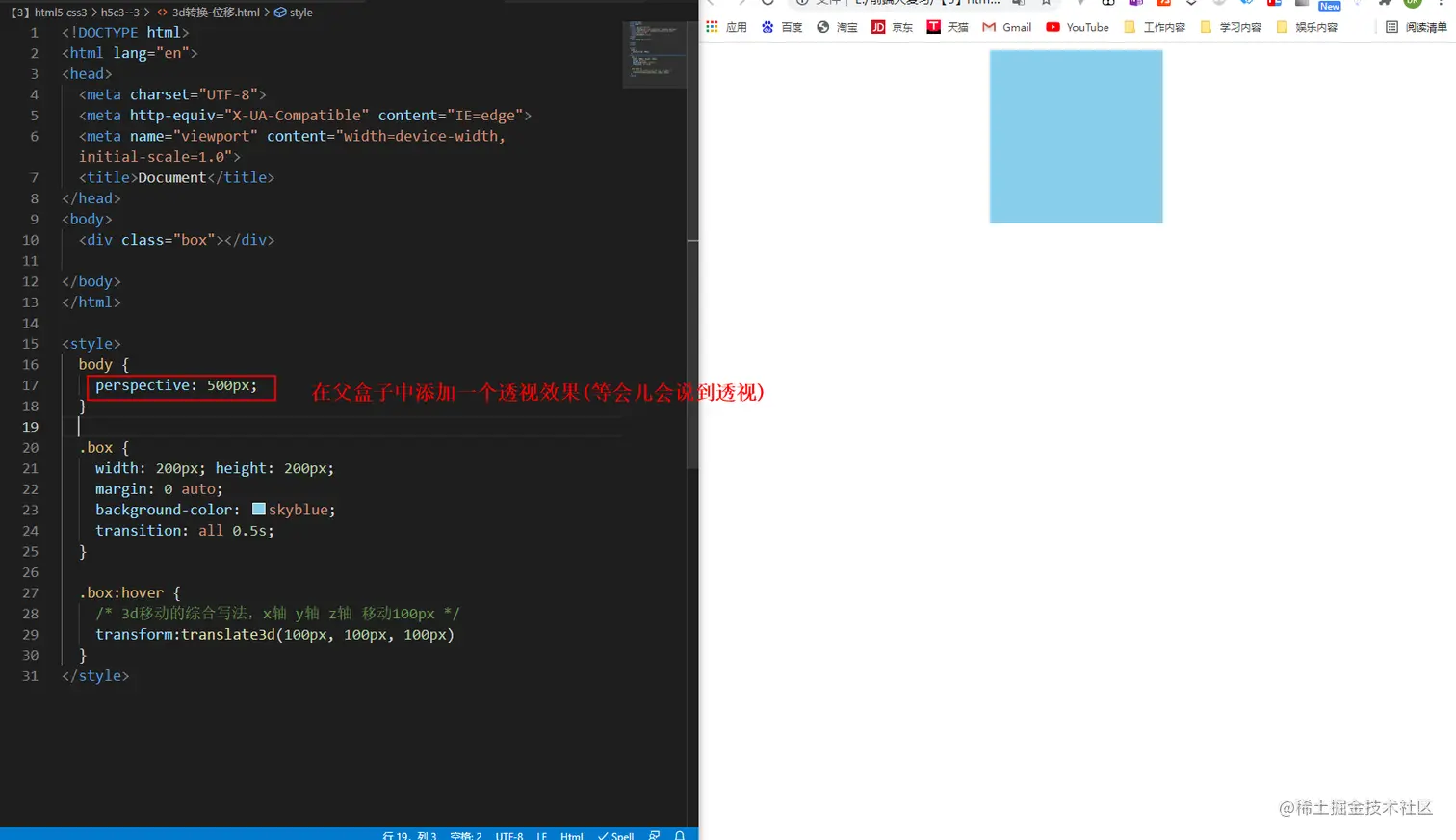
Task: Click the transition: all 0.5s; line
Action: coord(185,530)
